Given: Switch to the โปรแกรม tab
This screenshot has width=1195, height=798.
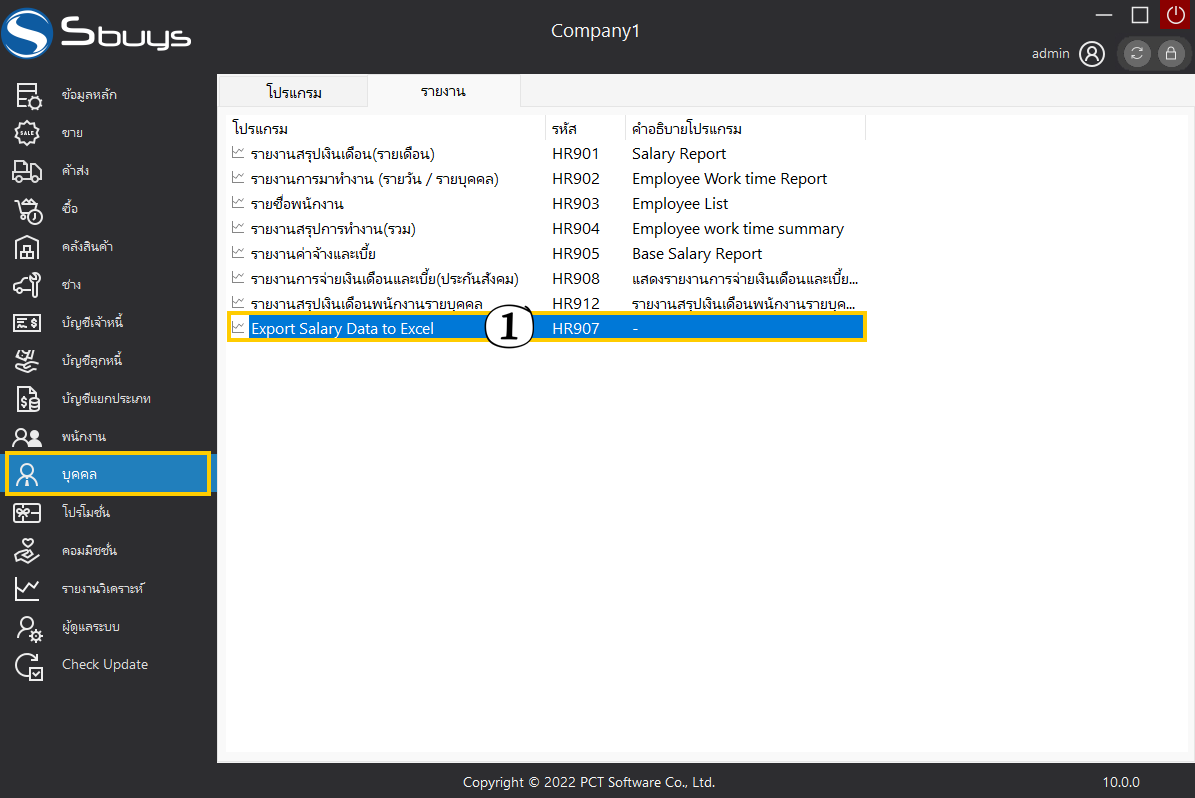Looking at the screenshot, I should pos(294,92).
